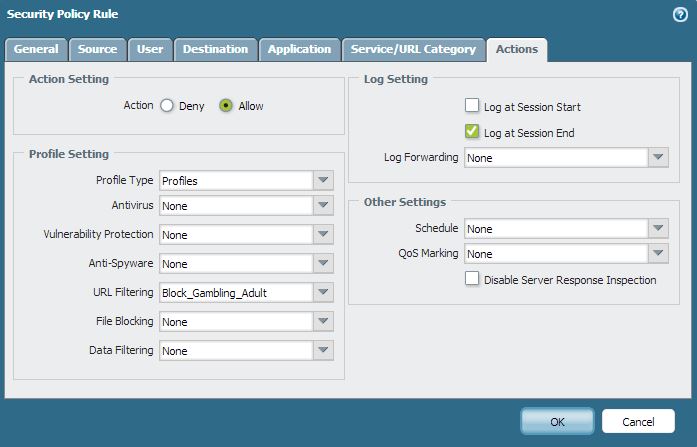
Task: Enable Log at Session Start checkbox
Action: [x=472, y=106]
